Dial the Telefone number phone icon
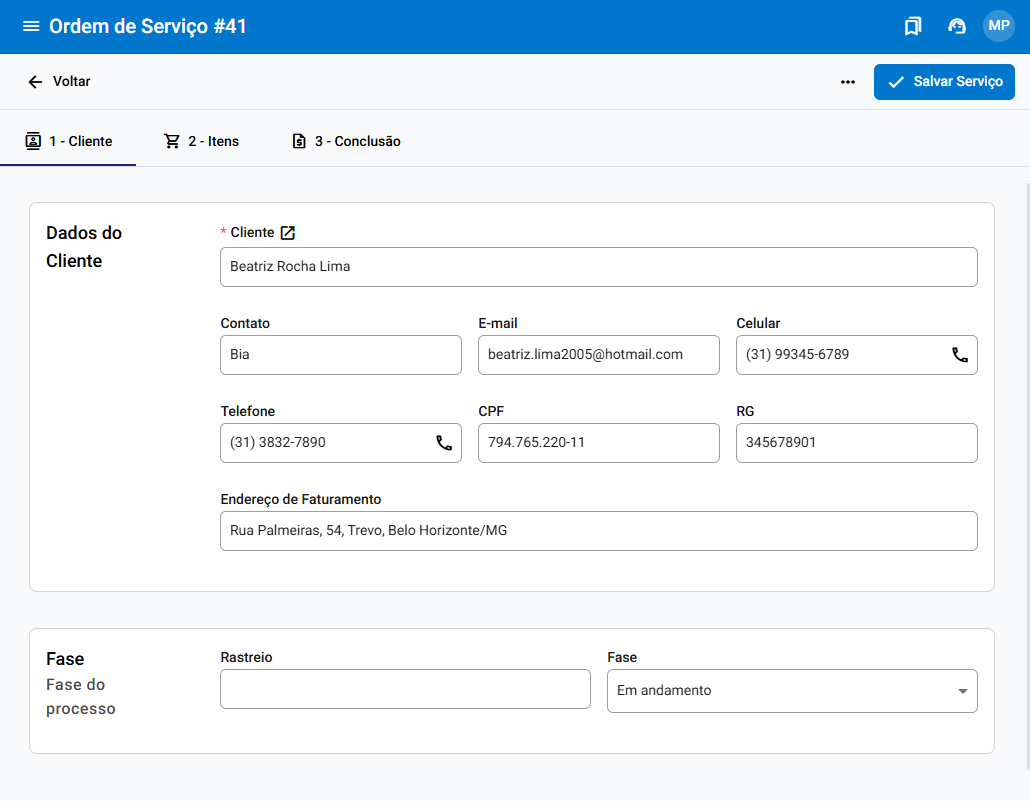This screenshot has width=1030, height=801. click(x=444, y=443)
